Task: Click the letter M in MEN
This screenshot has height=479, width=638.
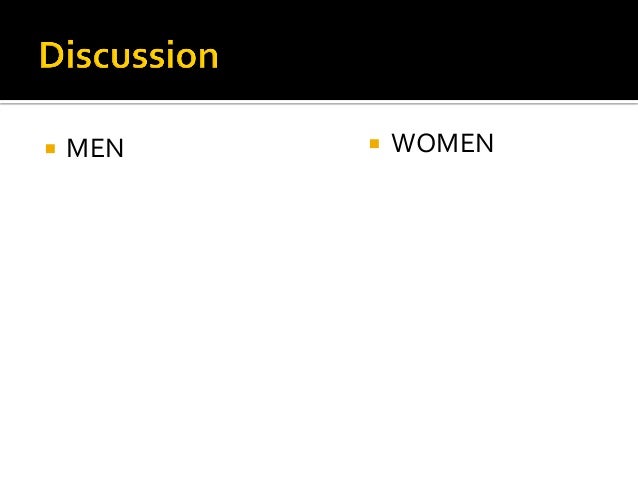Action: point(76,148)
